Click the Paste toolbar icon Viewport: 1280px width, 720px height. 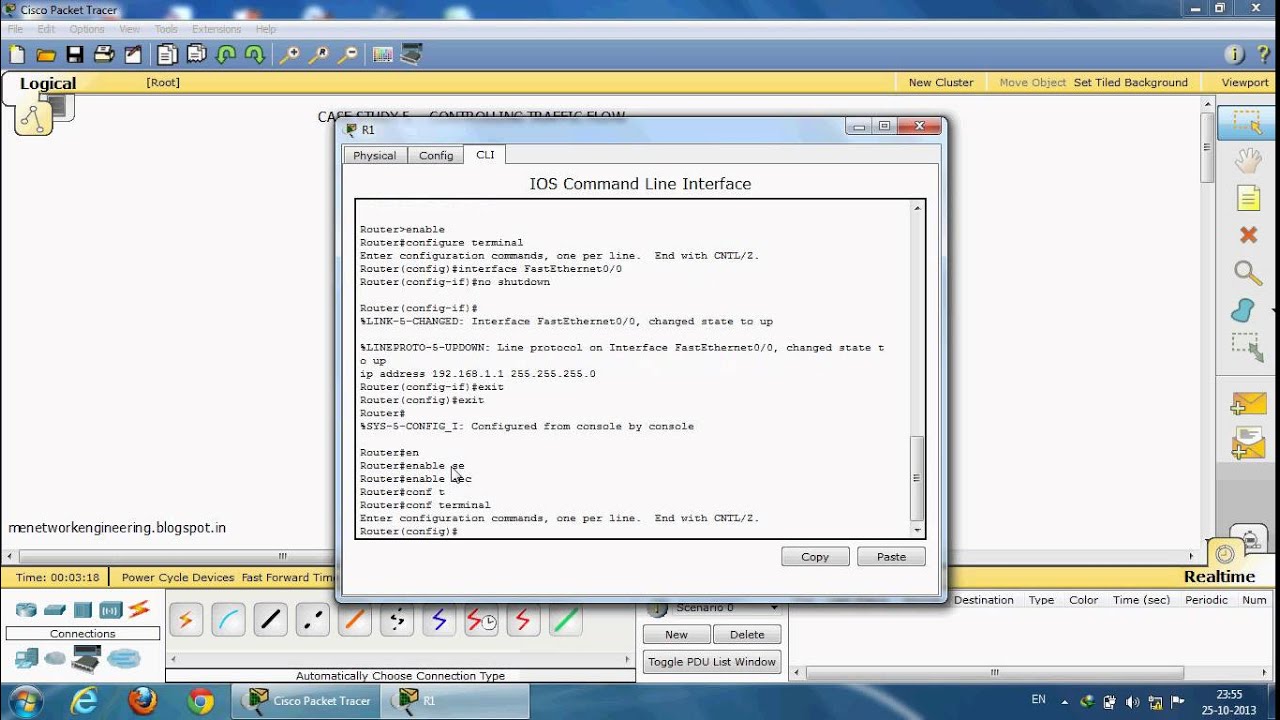196,55
